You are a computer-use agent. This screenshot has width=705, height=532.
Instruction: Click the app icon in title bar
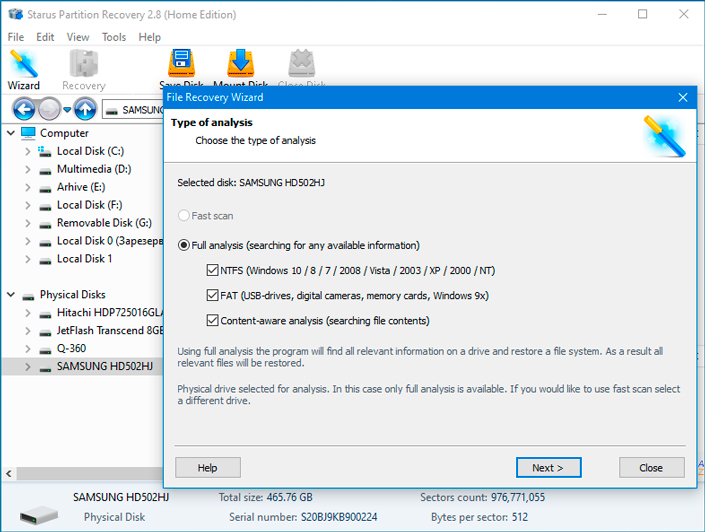click(x=15, y=14)
